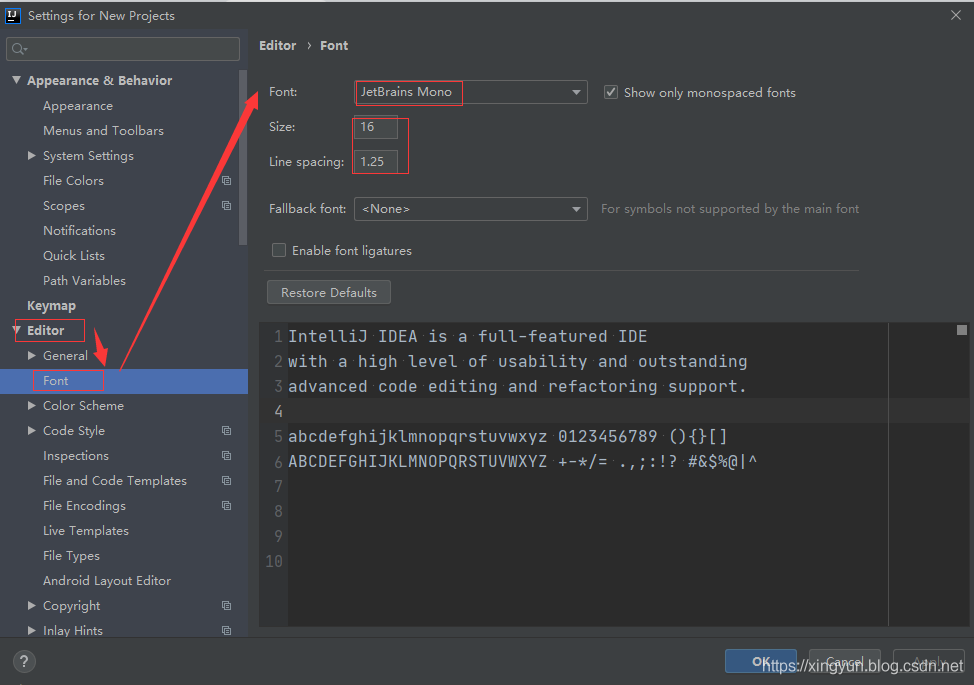Click the project-level icon beside Inspections
974x685 pixels.
click(x=226, y=456)
